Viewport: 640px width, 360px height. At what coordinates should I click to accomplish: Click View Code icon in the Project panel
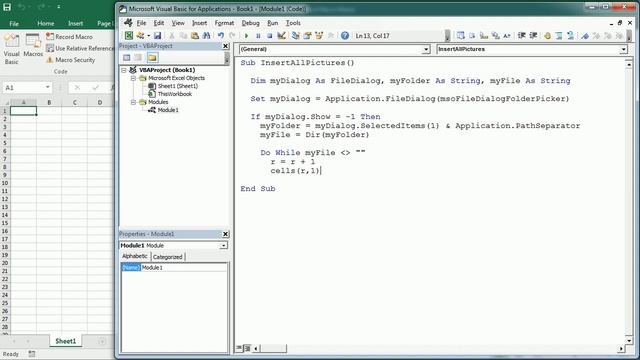pos(127,58)
